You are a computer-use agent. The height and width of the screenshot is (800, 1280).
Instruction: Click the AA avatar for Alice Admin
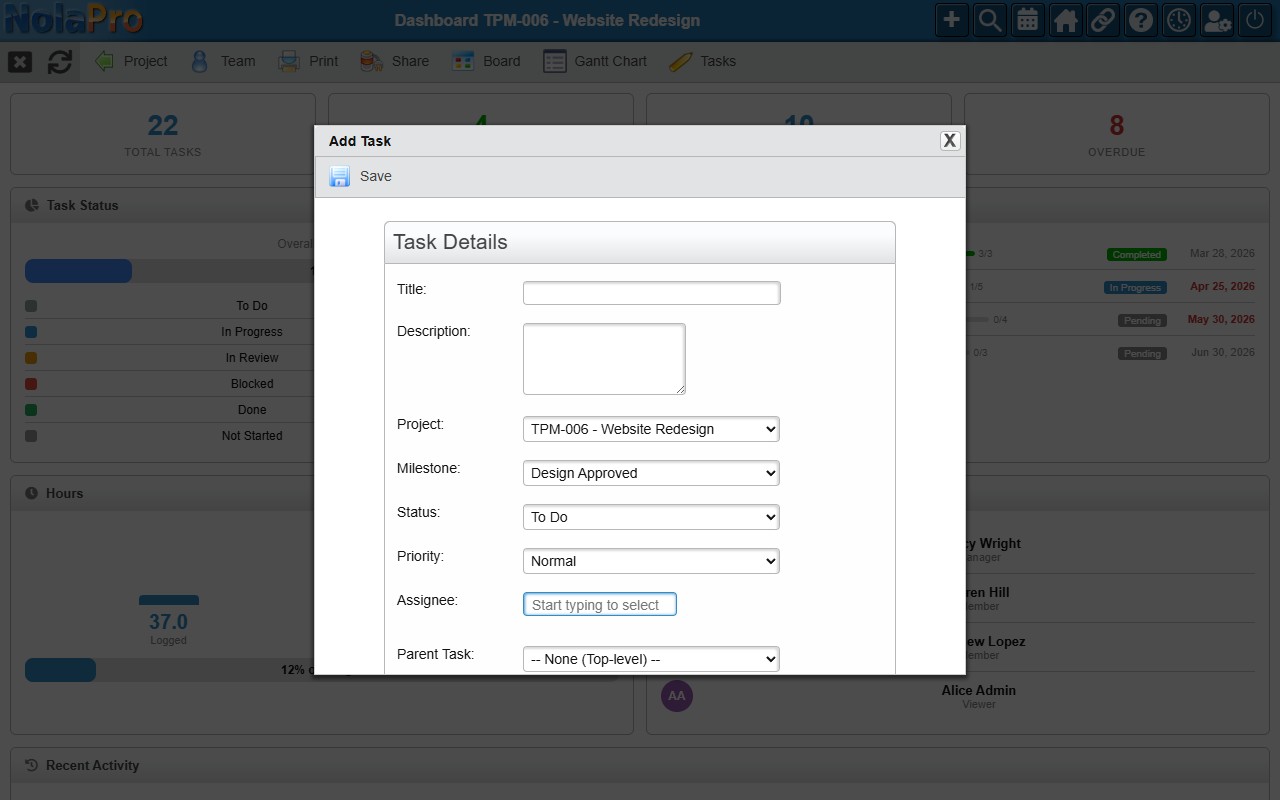(677, 696)
